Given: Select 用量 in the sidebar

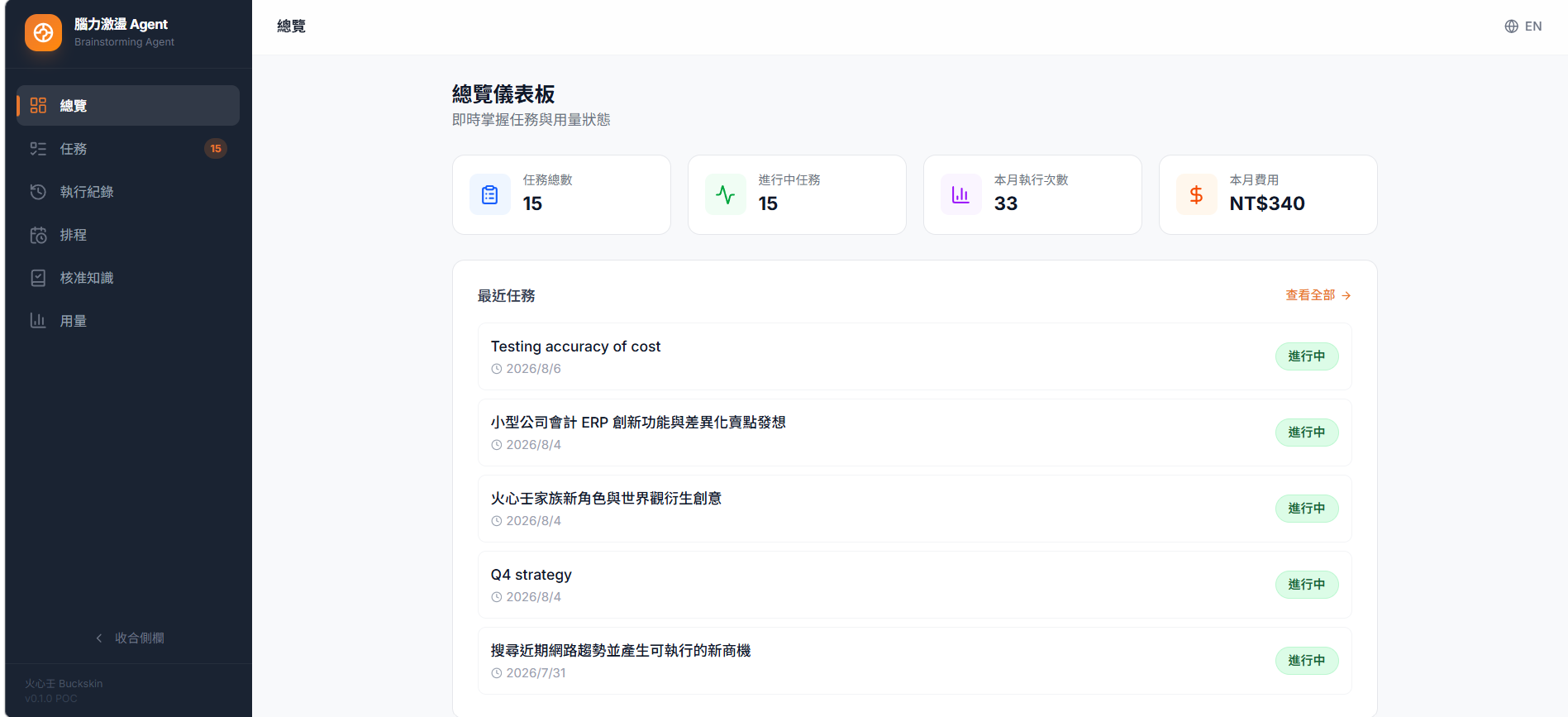Looking at the screenshot, I should click(128, 321).
